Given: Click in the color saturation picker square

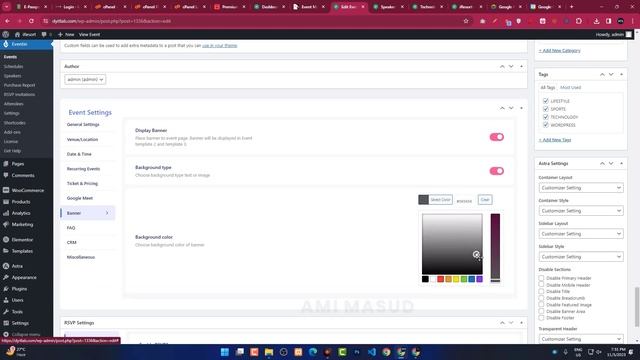Looking at the screenshot, I should tap(452, 244).
